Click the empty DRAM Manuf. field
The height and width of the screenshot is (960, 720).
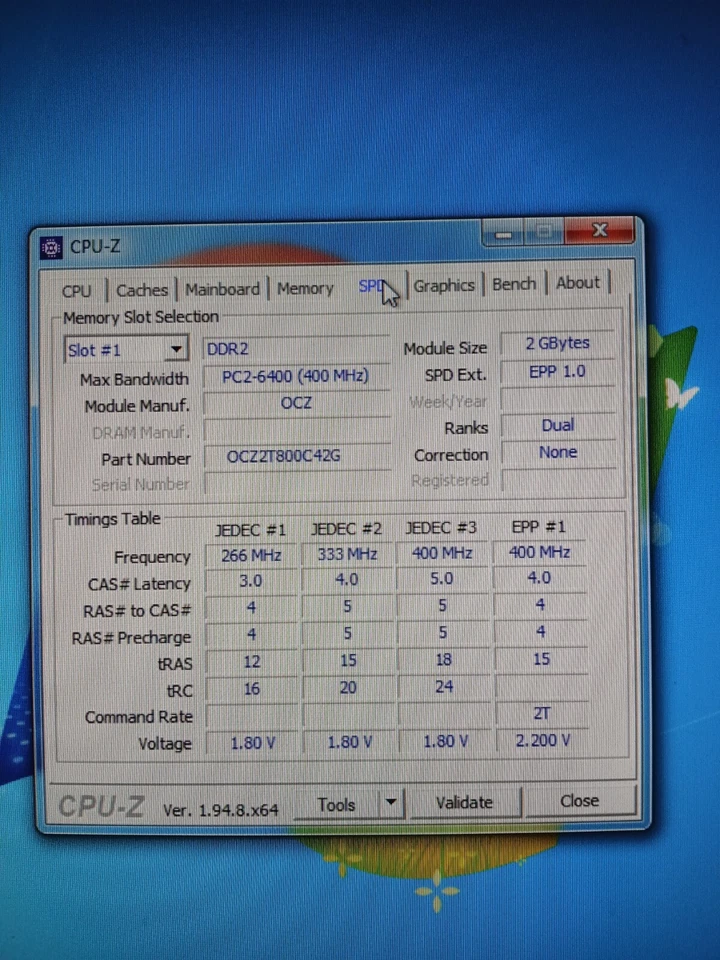click(296, 430)
